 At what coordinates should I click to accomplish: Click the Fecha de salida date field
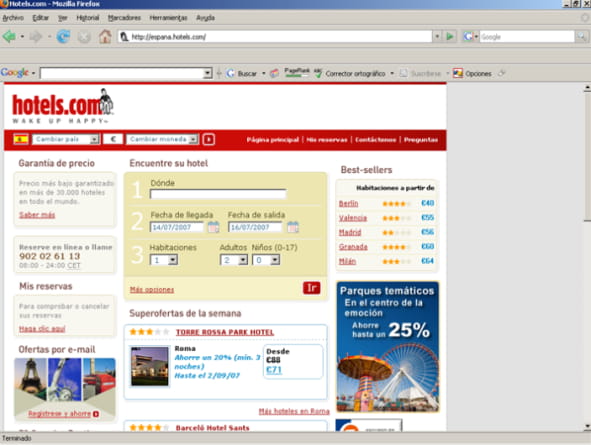point(255,227)
